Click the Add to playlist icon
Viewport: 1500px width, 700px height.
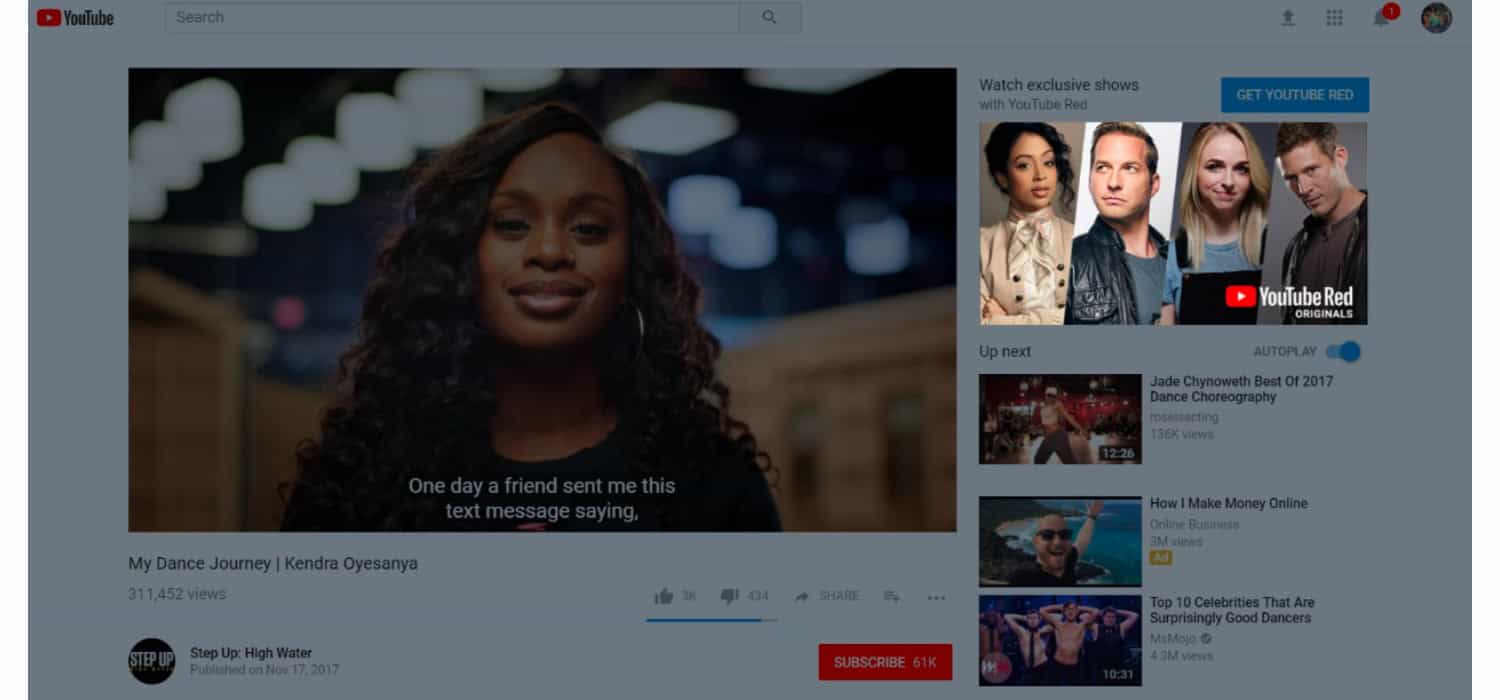892,596
